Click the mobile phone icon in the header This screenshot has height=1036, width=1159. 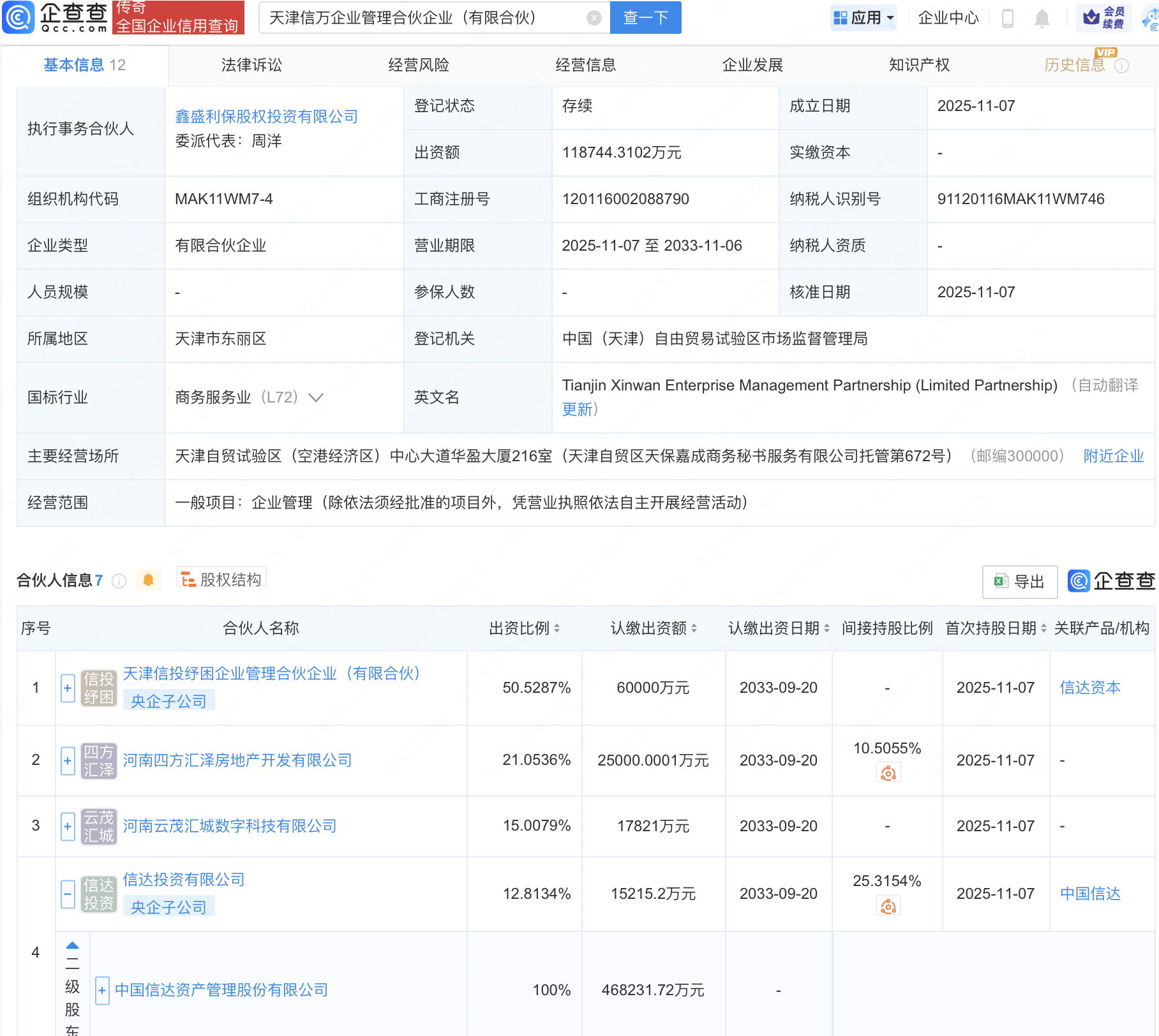[x=1008, y=18]
